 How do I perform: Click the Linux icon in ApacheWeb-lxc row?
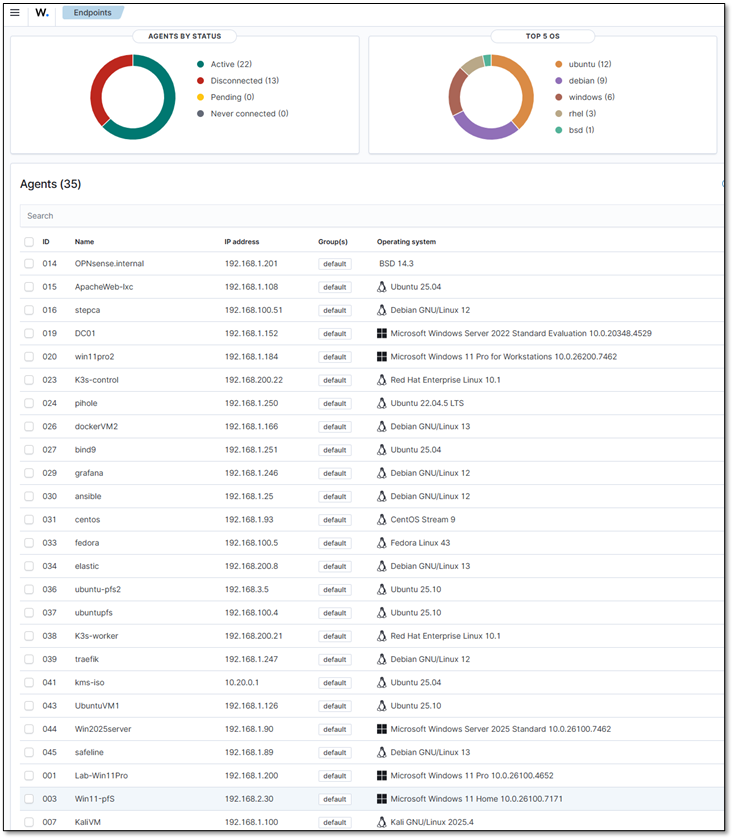(381, 287)
